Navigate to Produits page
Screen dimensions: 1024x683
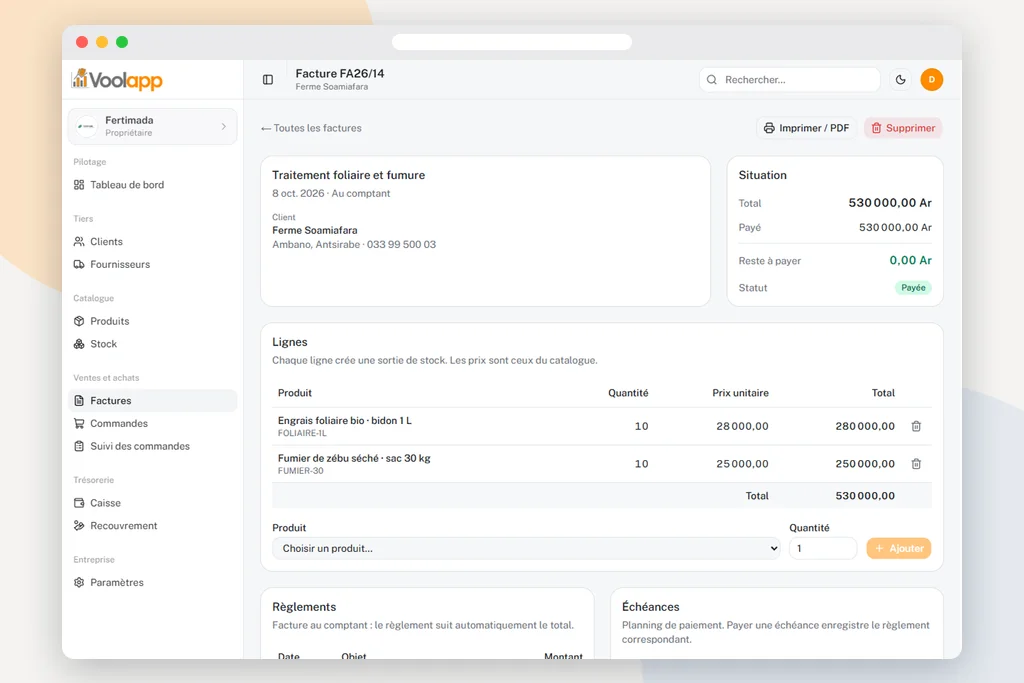(x=152, y=321)
